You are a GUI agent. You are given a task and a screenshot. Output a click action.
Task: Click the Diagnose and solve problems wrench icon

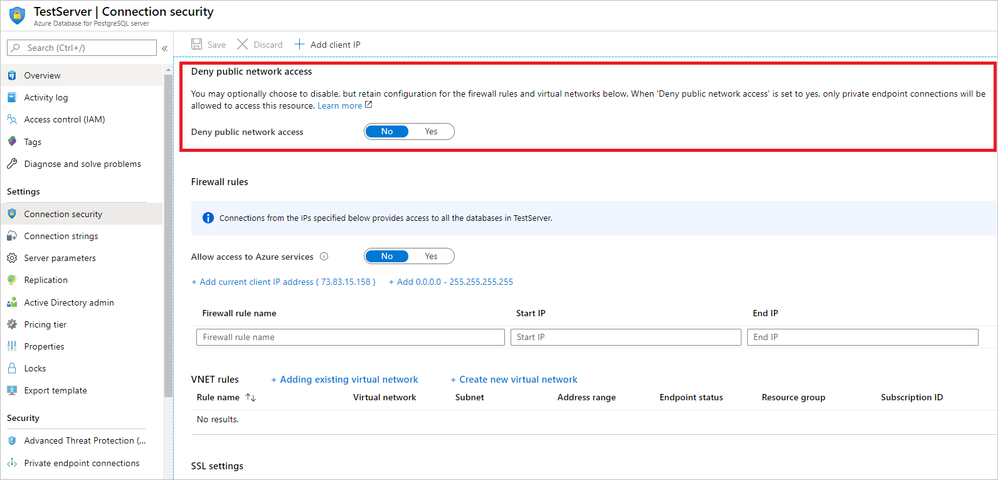[11, 164]
